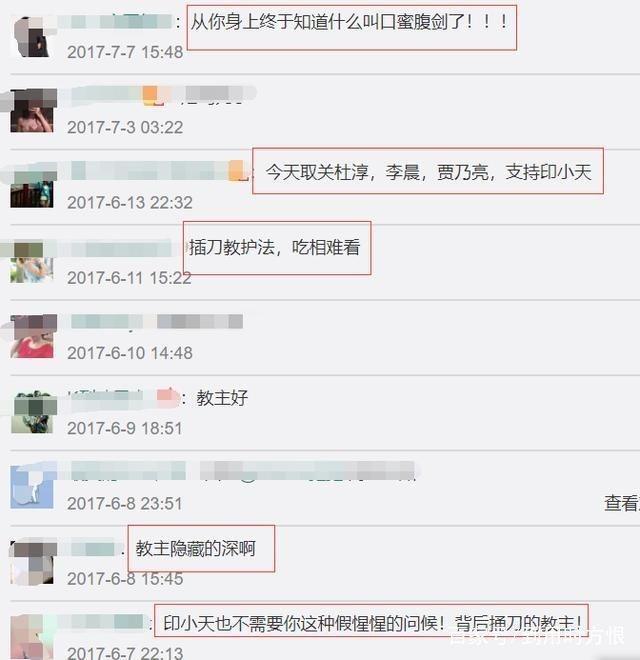Click timestamp 2017-6-9 18:51

[125, 428]
